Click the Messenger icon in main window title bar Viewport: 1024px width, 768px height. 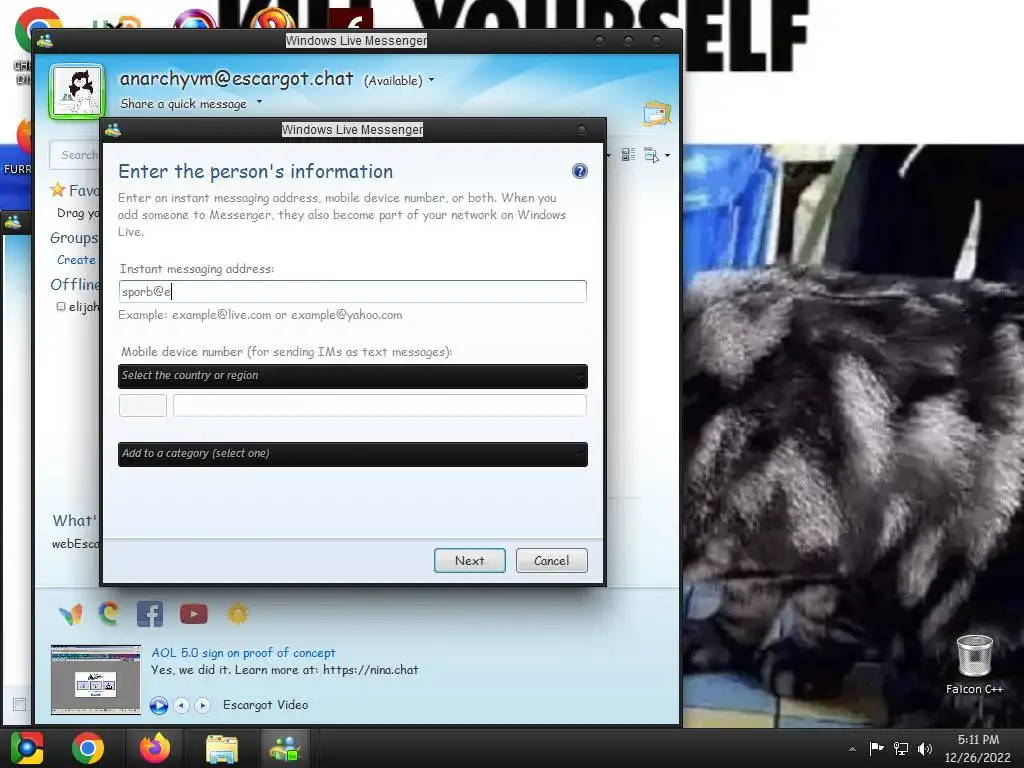coord(45,41)
